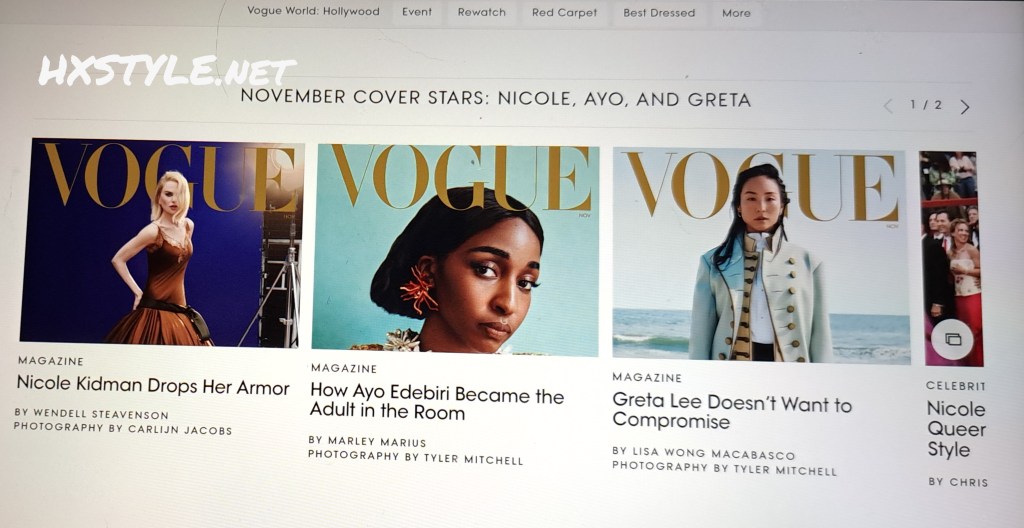The image size is (1024, 528).
Task: Open gallery icon on red carpet photo
Action: [952, 339]
